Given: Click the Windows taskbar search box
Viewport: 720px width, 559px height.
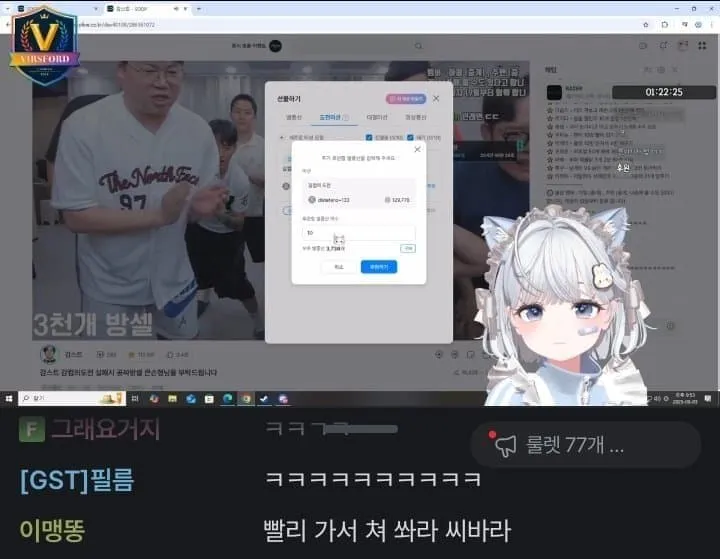Looking at the screenshot, I should tap(72, 398).
